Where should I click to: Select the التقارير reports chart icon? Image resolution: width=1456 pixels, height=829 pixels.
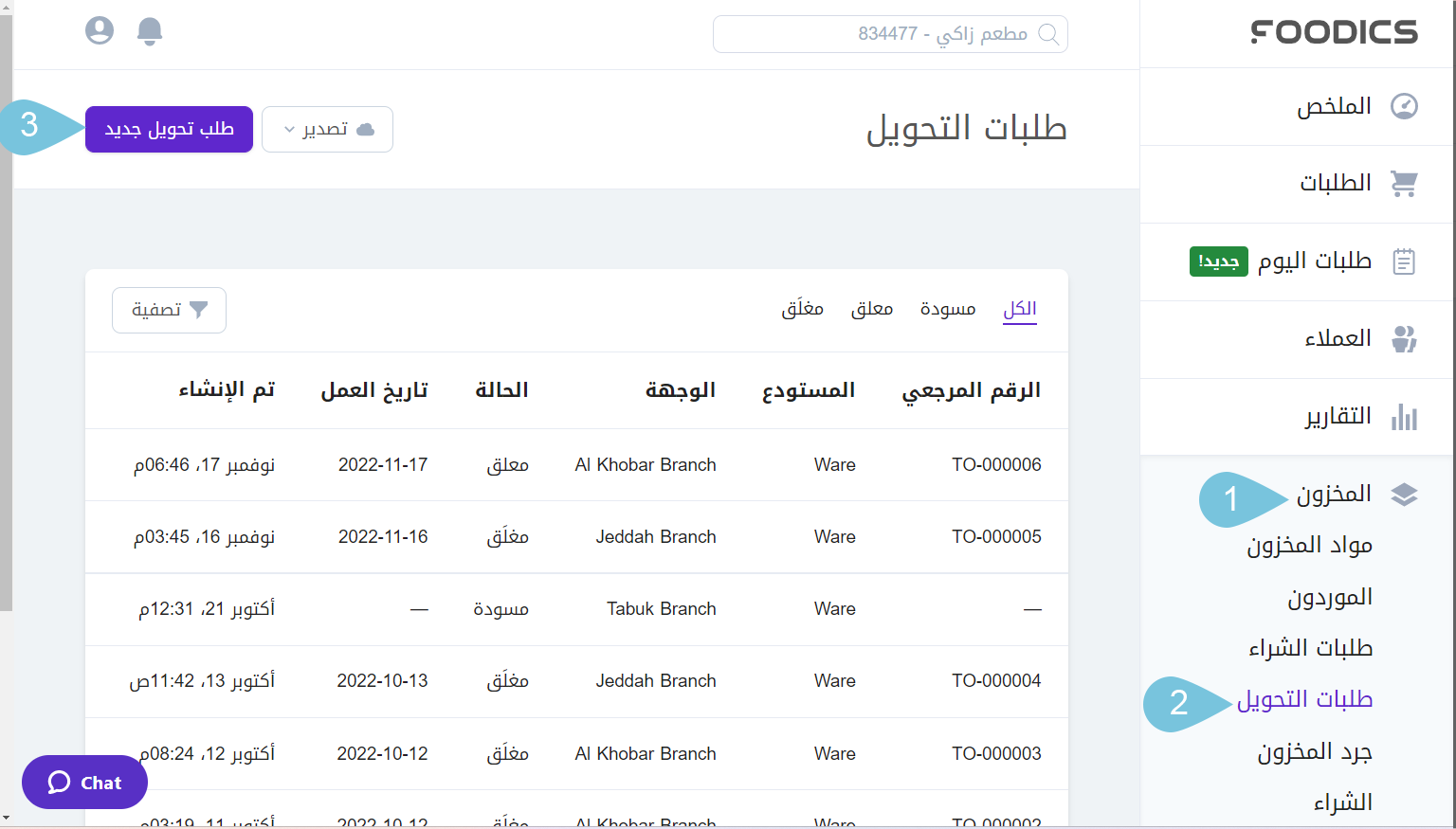[1405, 415]
